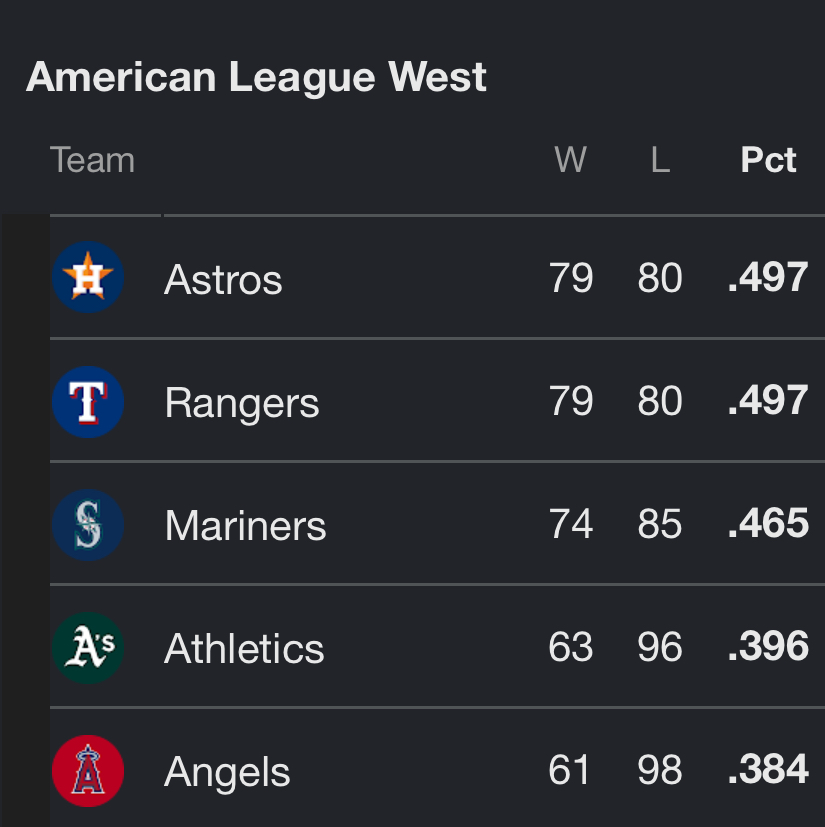Open the Rangers team link

click(x=242, y=403)
